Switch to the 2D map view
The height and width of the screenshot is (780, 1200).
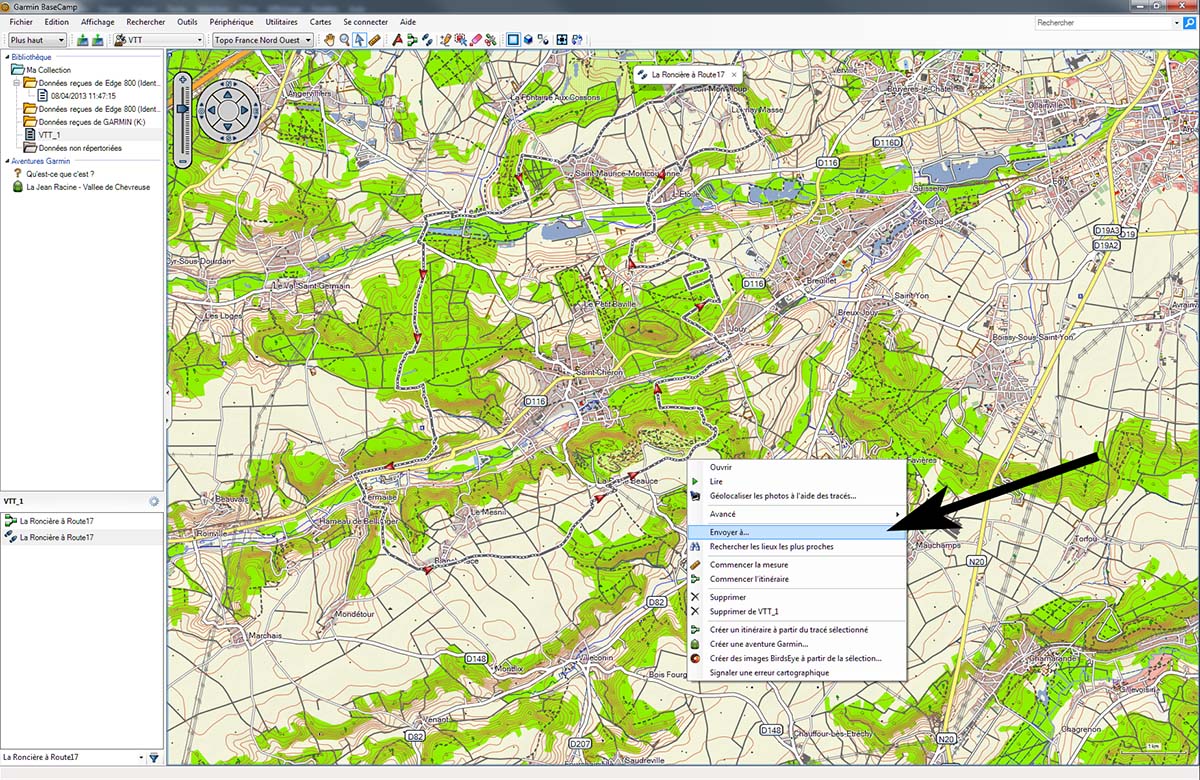coord(513,40)
